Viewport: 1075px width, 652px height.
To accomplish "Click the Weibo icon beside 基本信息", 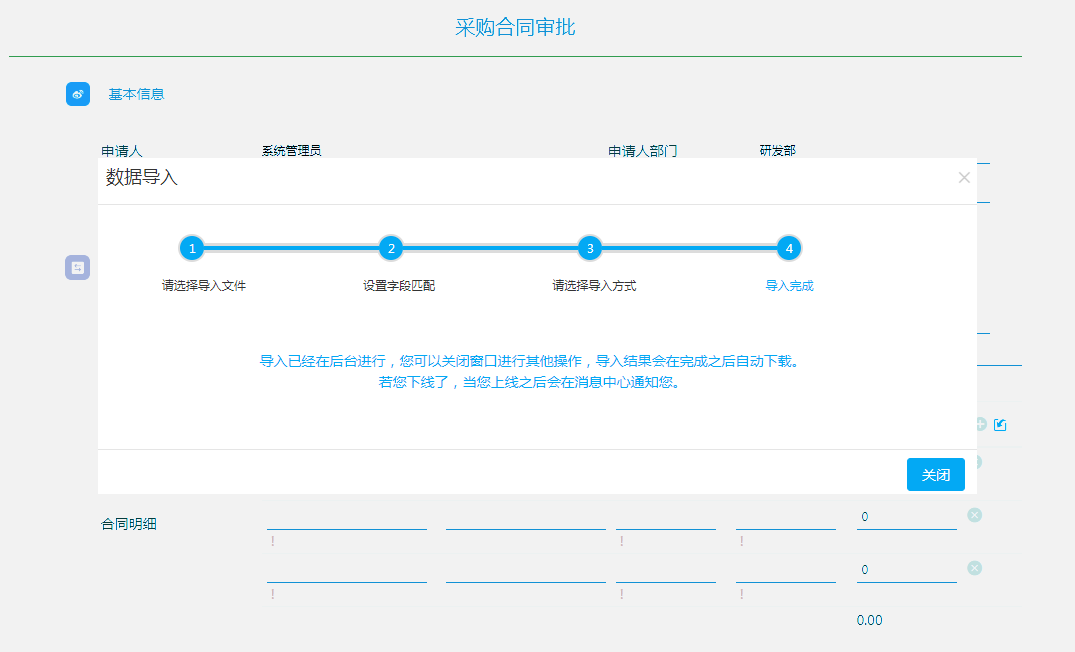I will pyautogui.click(x=78, y=94).
